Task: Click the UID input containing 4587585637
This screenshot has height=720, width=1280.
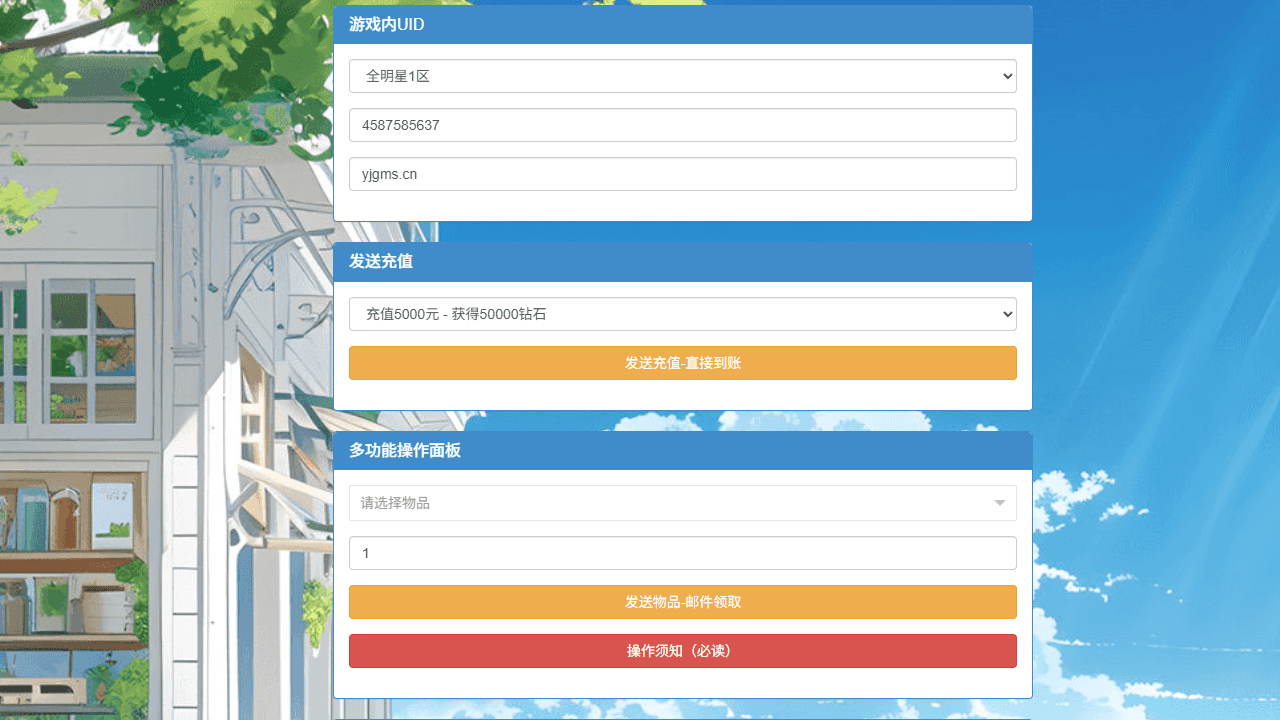Action: (x=683, y=125)
